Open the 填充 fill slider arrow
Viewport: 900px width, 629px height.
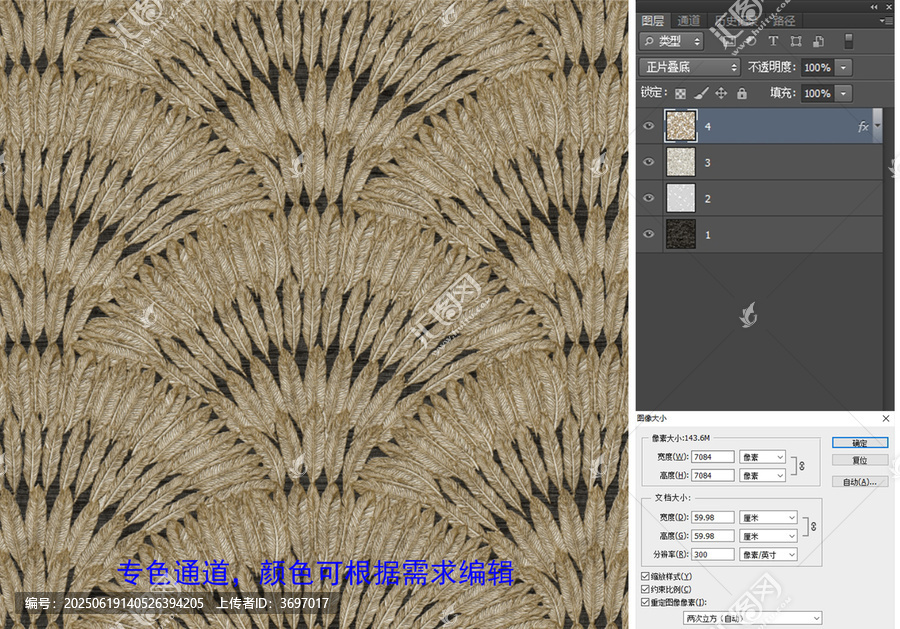(x=843, y=93)
